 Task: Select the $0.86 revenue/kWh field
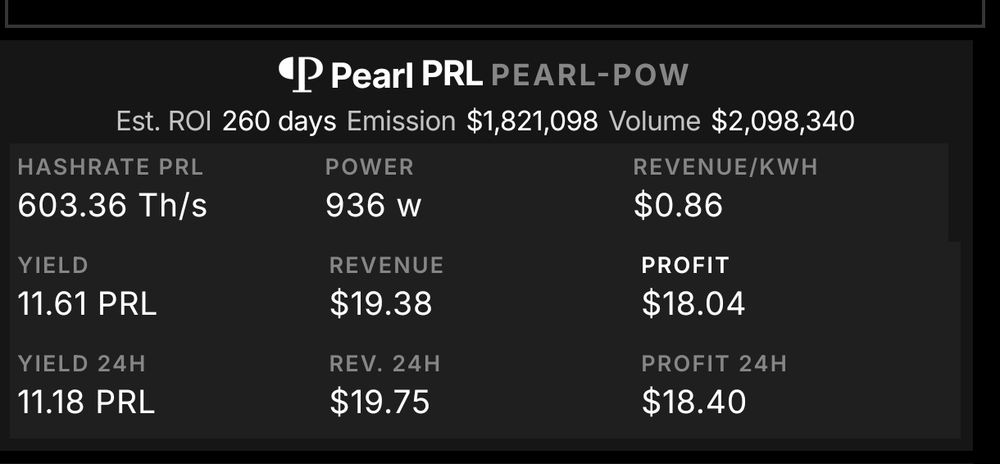(x=678, y=206)
